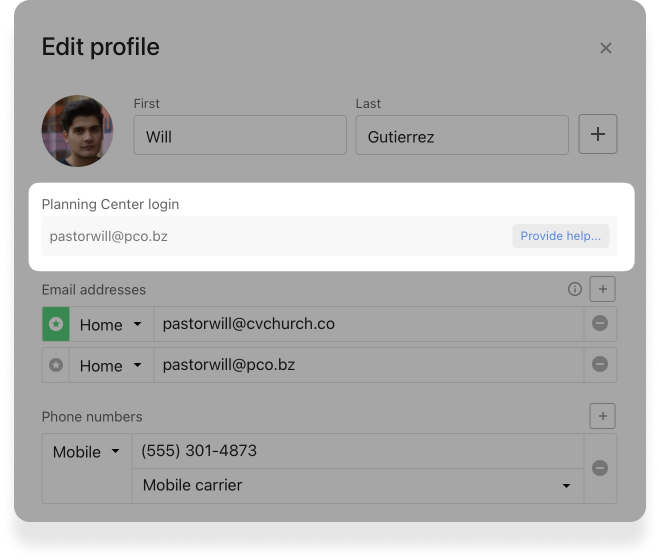660x560 pixels.
Task: Click the Provide help... button
Action: point(560,236)
